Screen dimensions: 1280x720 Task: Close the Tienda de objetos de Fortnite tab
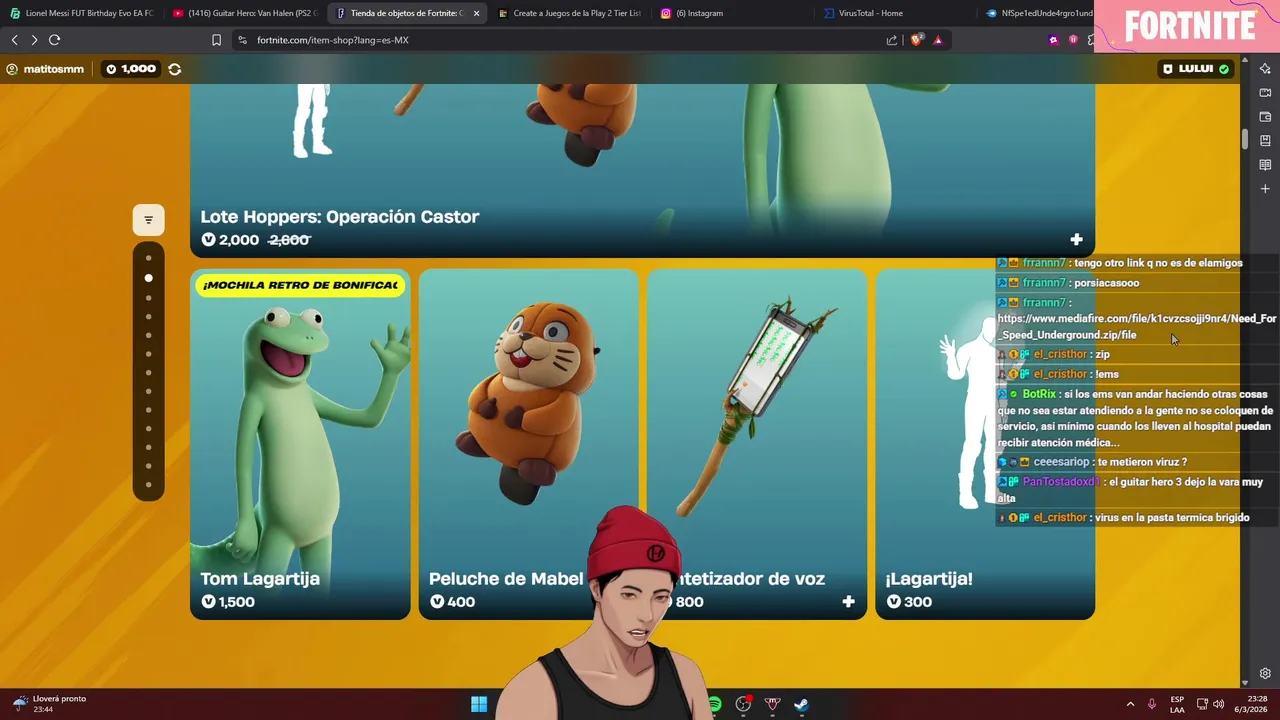[476, 13]
